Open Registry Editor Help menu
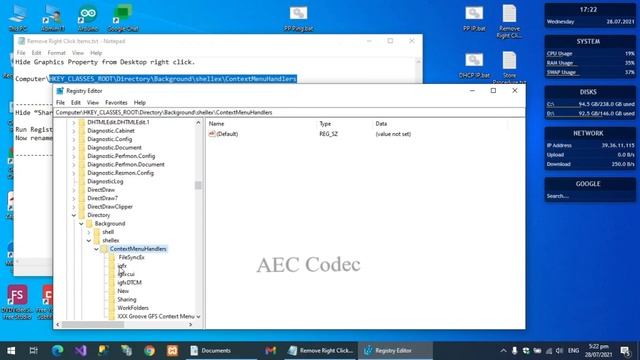This screenshot has width=640, height=360. tap(140, 102)
